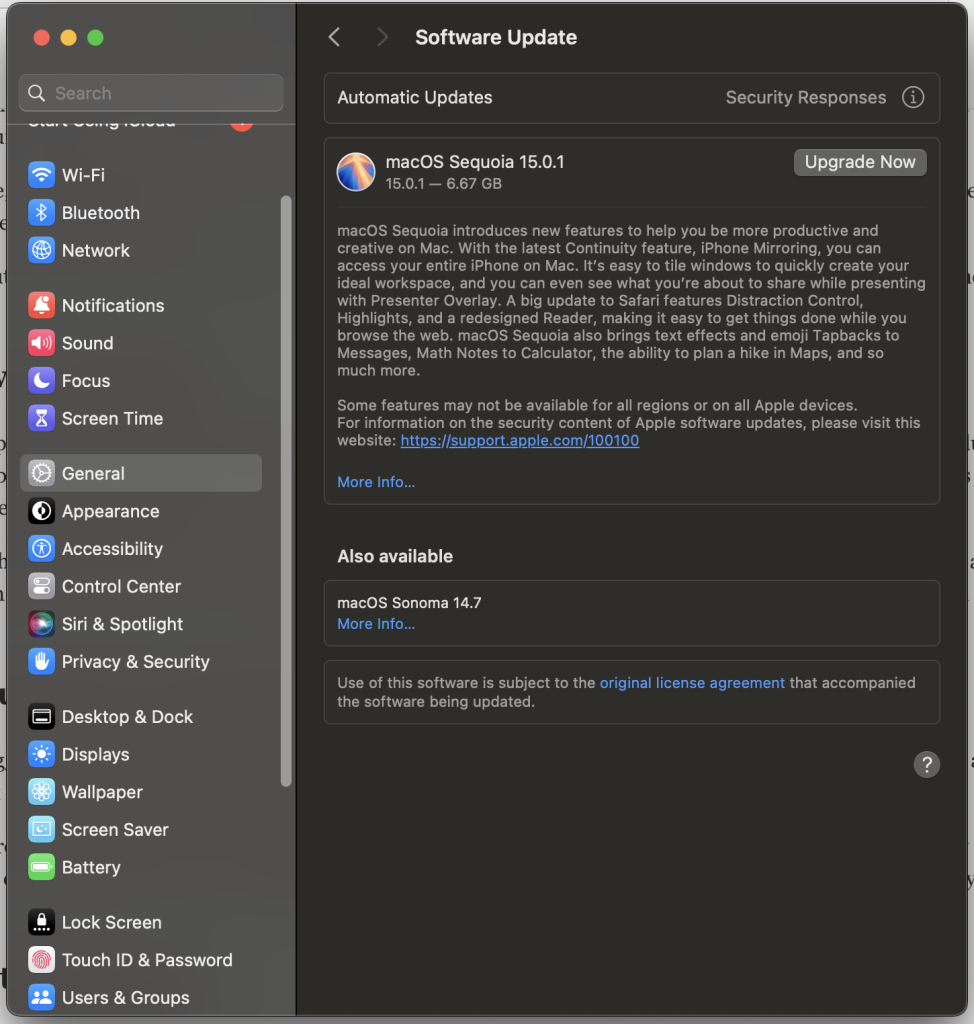This screenshot has height=1024, width=974.
Task: Click More Info under macOS Sonoma 14.7
Action: click(x=376, y=624)
